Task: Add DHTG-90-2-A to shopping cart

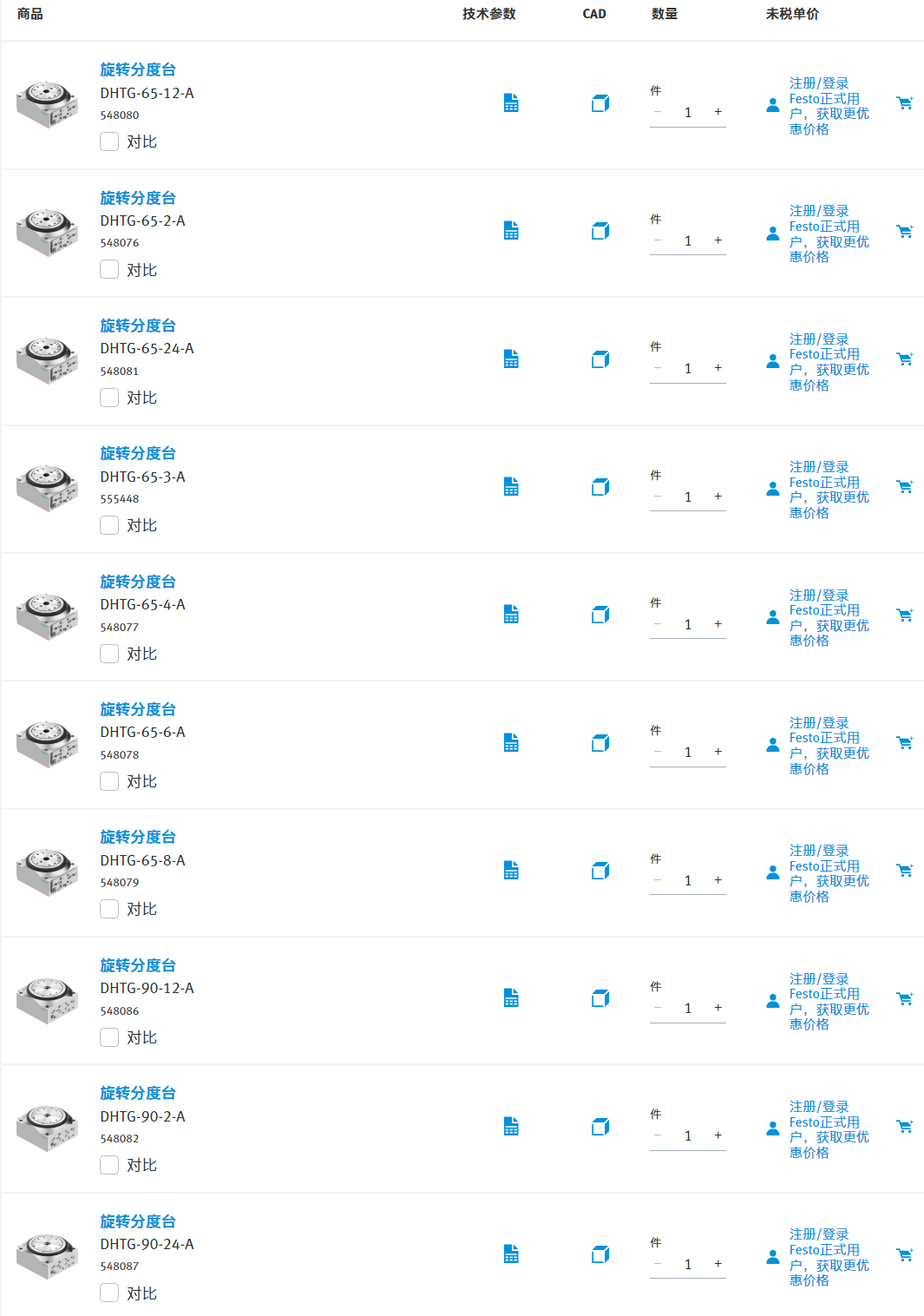Action: (905, 1126)
